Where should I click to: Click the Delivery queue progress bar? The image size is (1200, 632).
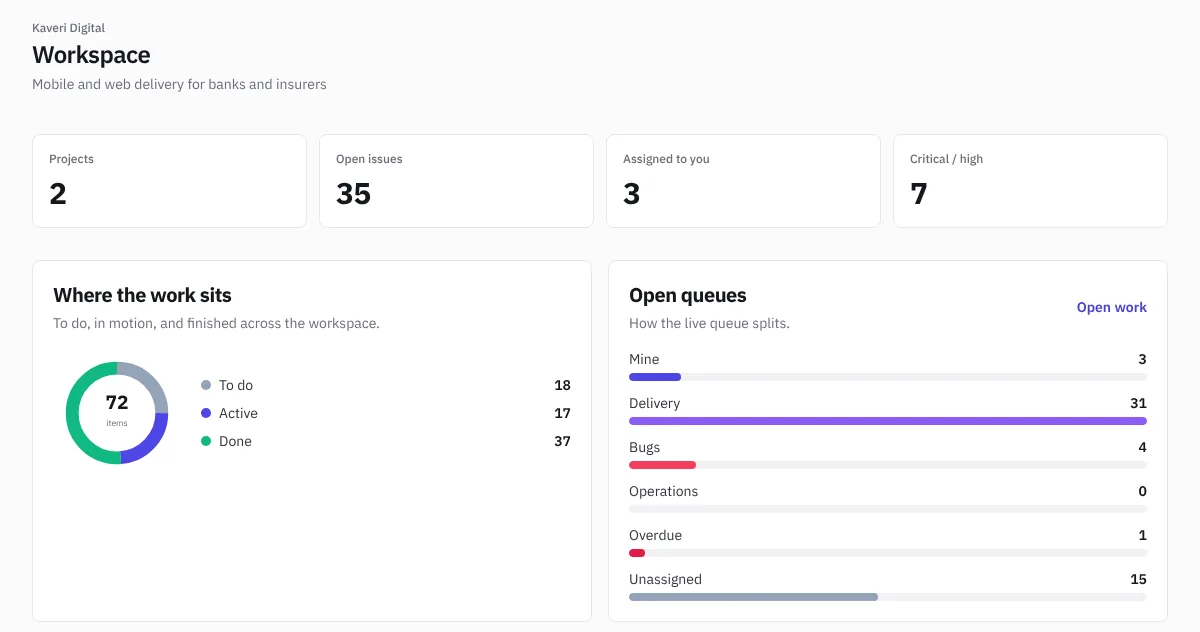click(x=888, y=421)
